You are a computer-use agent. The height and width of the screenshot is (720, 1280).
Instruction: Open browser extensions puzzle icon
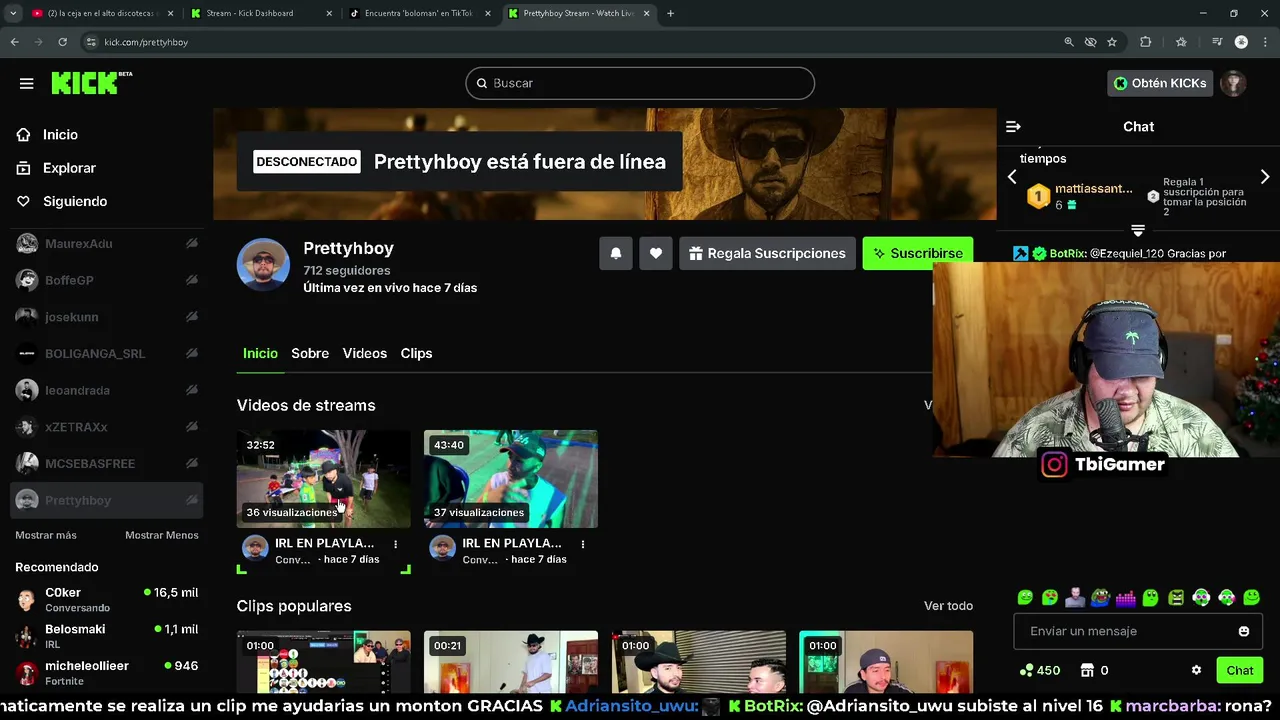click(x=1146, y=42)
